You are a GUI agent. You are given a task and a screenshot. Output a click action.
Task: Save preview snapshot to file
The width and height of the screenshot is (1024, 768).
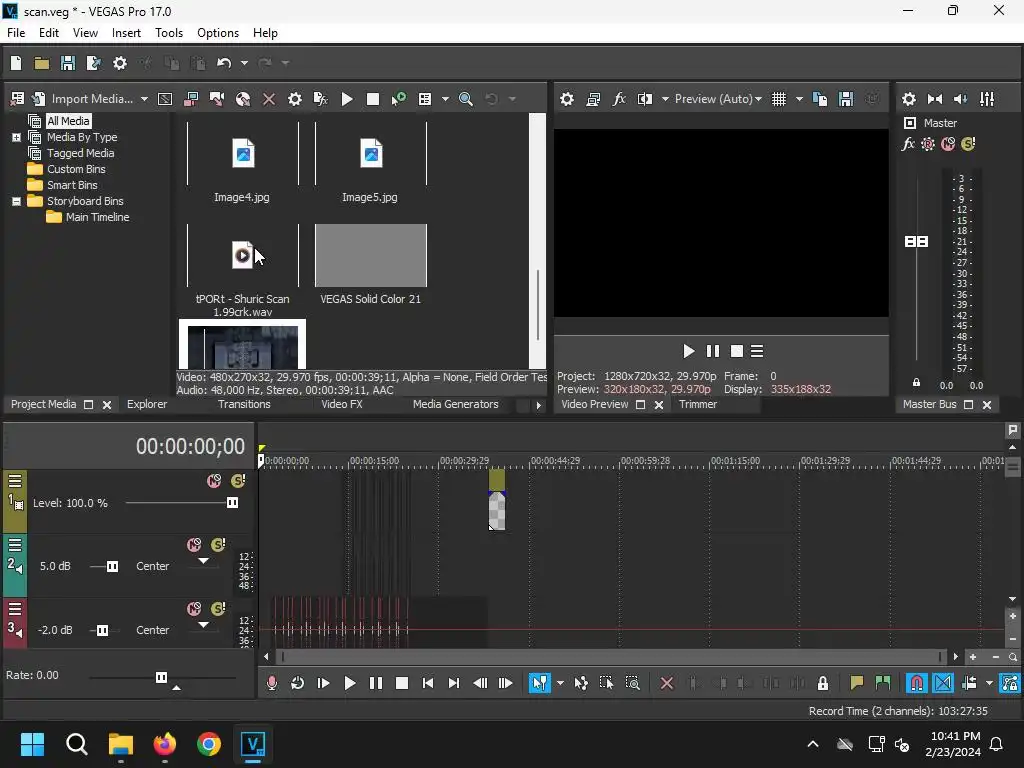(846, 99)
